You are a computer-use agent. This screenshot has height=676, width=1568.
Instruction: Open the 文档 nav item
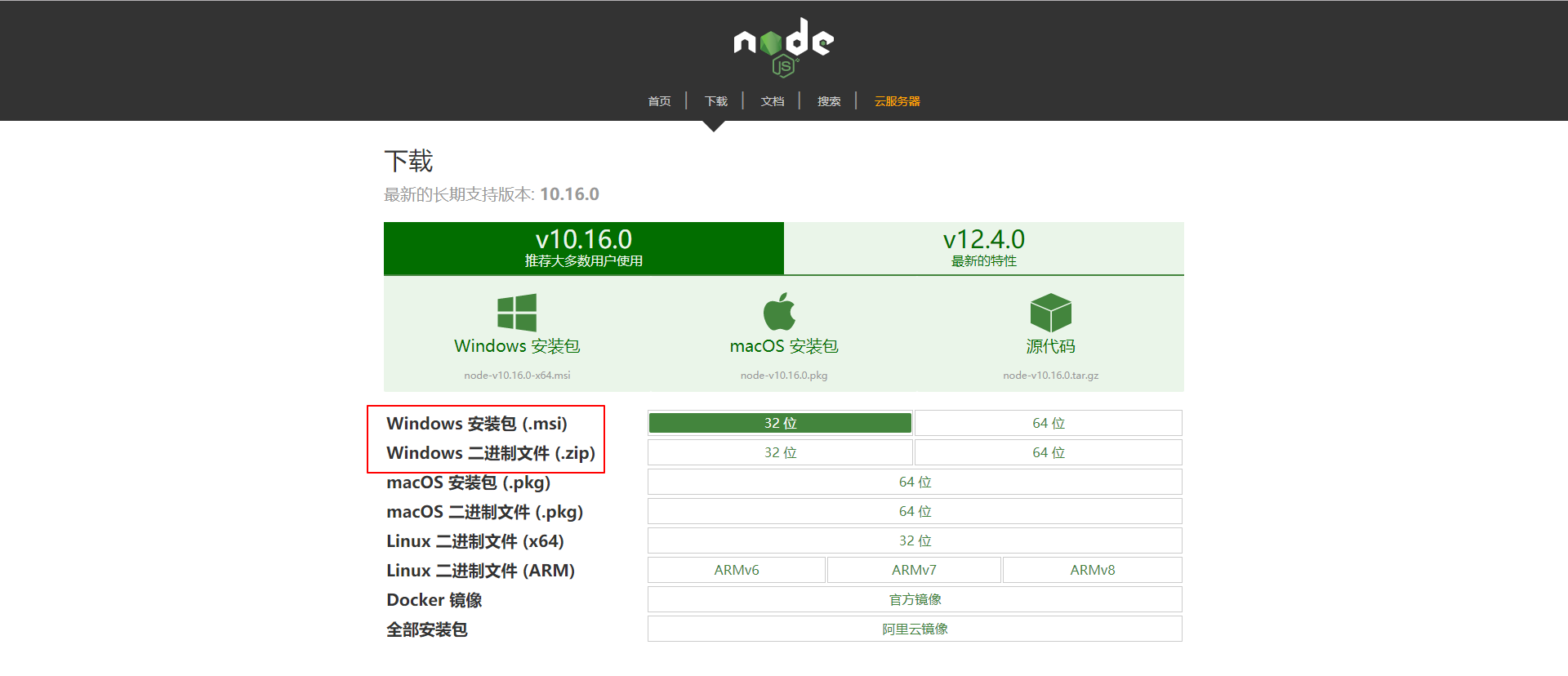click(x=773, y=101)
